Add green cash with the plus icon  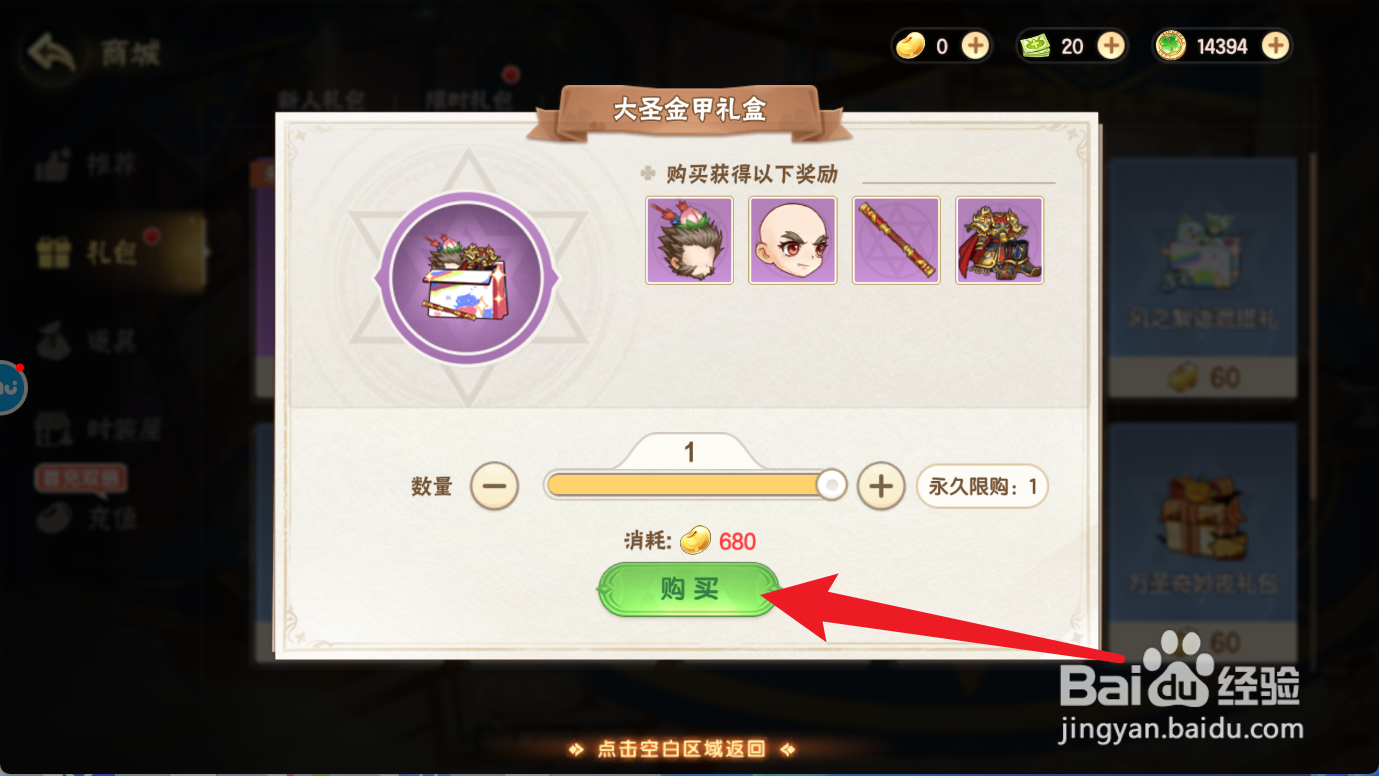click(x=1111, y=45)
